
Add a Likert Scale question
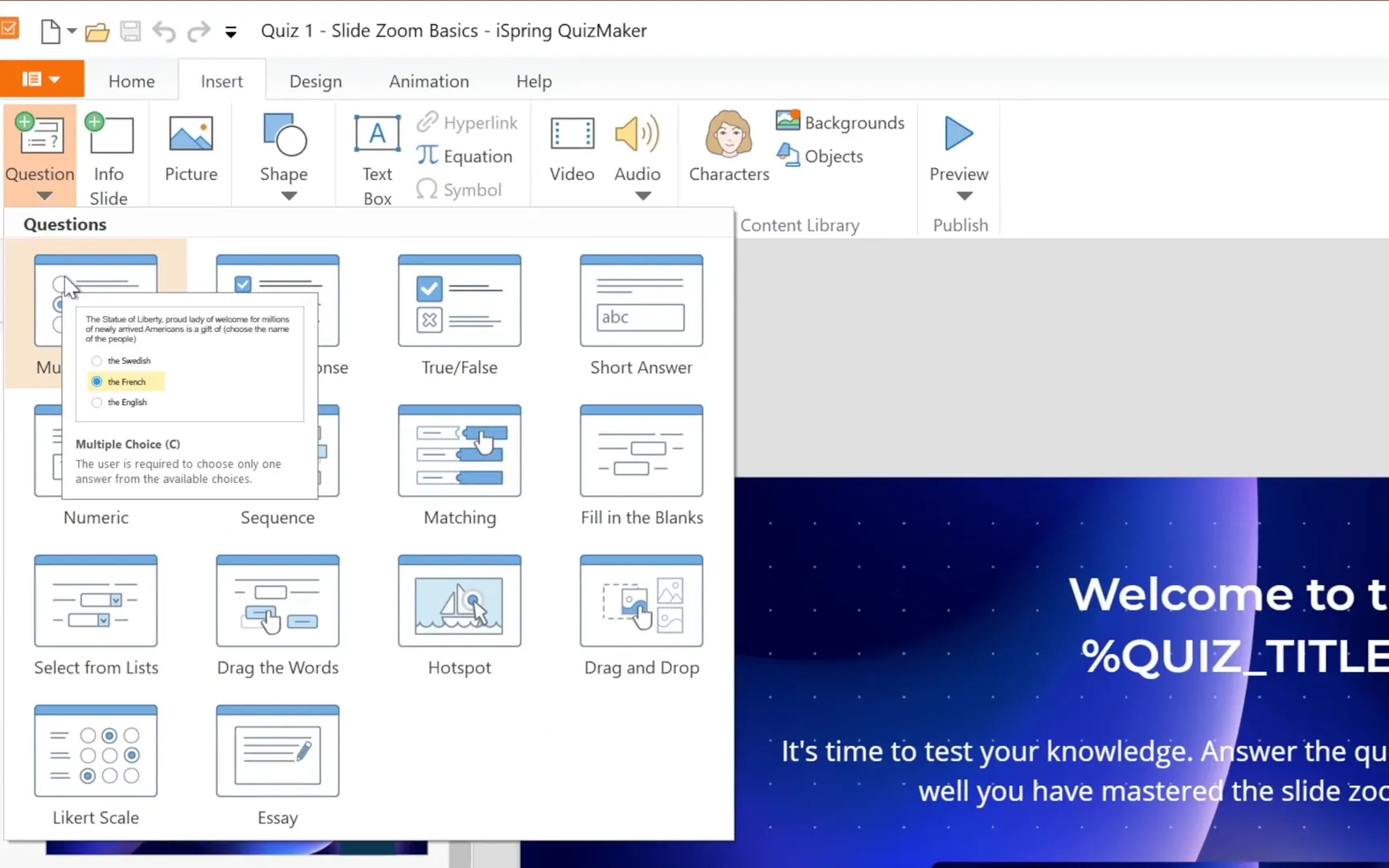click(x=96, y=766)
